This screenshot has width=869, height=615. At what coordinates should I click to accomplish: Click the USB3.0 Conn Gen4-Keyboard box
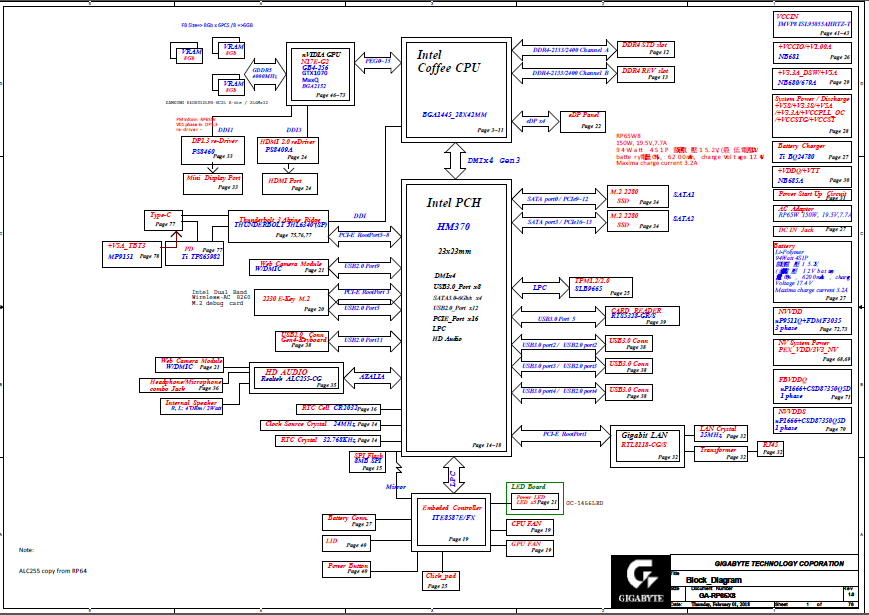tap(301, 341)
